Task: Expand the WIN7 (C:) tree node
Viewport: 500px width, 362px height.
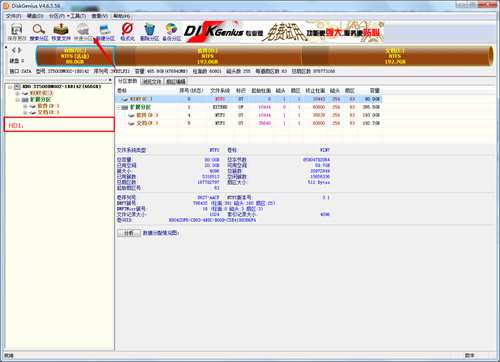Action: point(17,93)
